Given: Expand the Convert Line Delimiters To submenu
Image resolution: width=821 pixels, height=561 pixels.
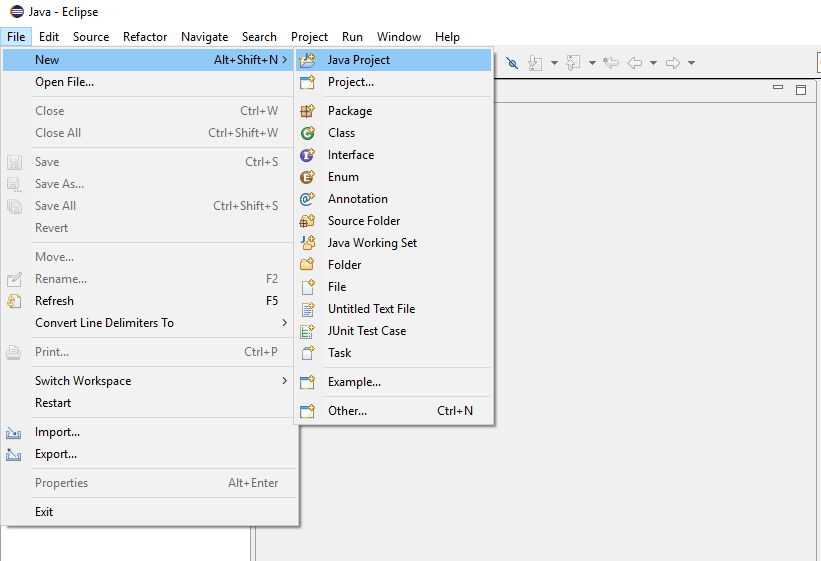Looking at the screenshot, I should [x=149, y=323].
